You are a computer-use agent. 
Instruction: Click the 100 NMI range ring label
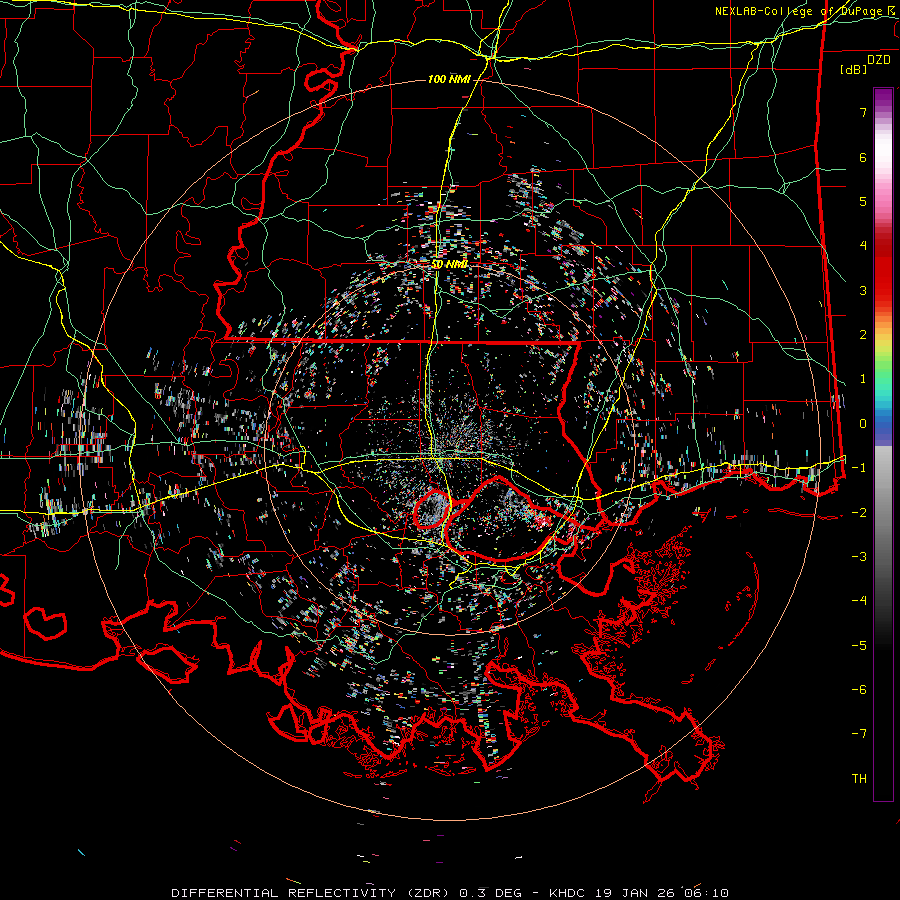(449, 79)
